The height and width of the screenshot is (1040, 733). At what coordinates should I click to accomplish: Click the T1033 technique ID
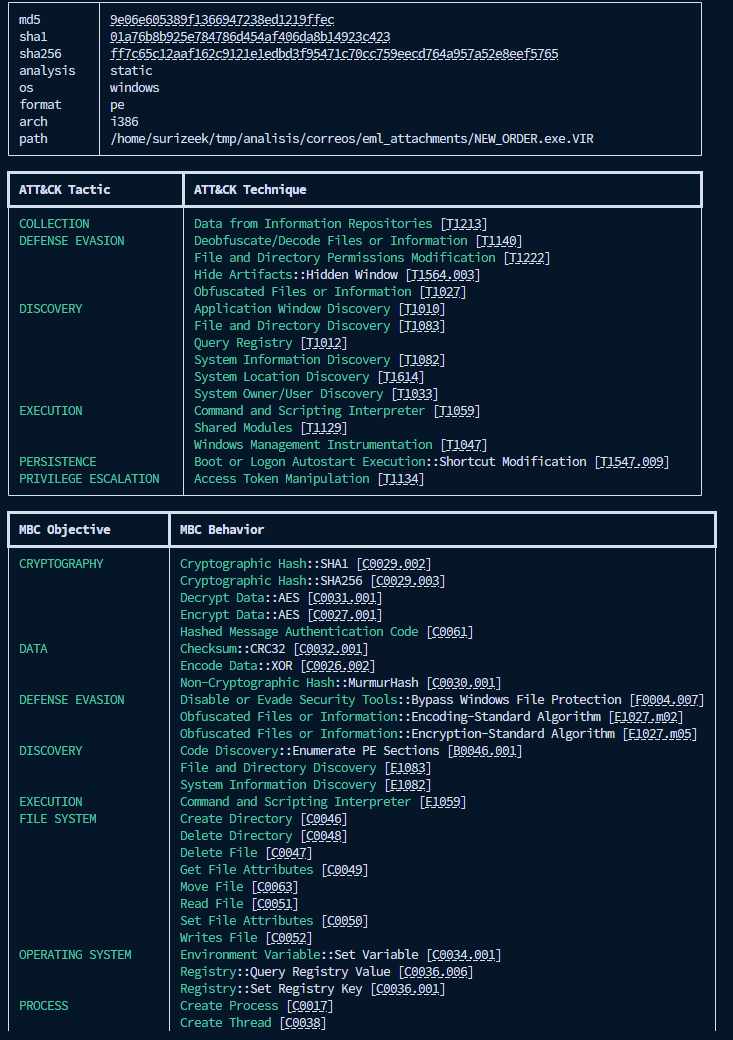click(415, 394)
